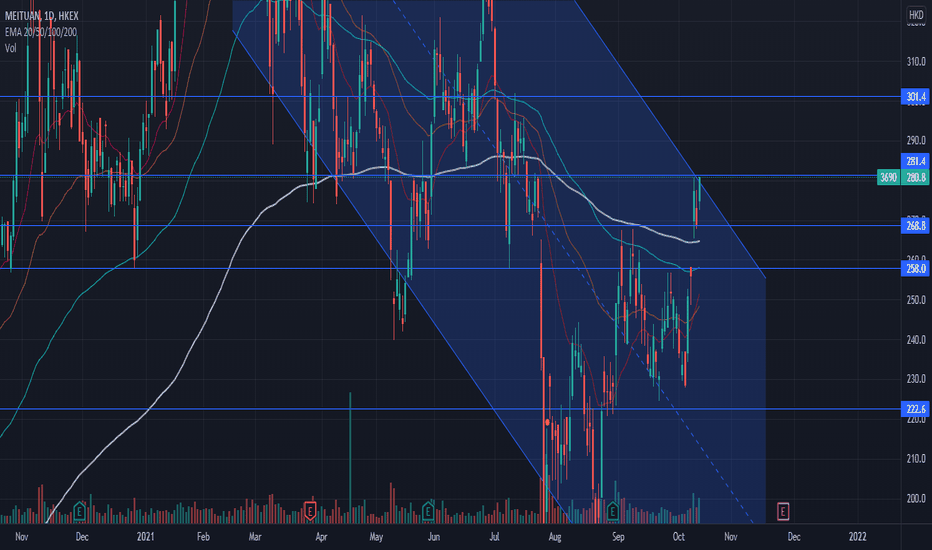Open the green earnings marker above Jun
Image resolution: width=932 pixels, height=550 pixels.
(x=427, y=511)
